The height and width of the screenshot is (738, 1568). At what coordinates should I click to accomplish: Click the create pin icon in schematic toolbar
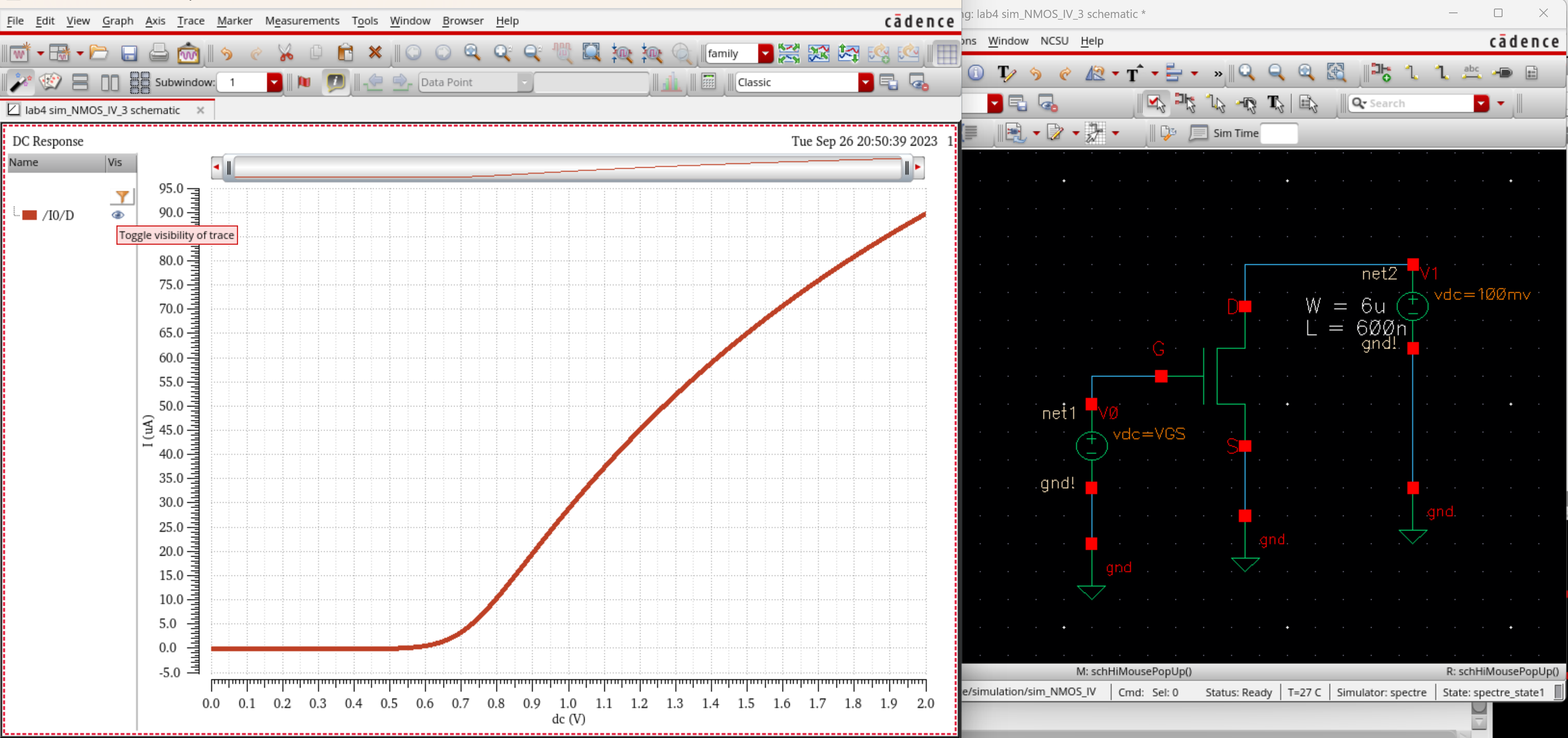click(x=1502, y=73)
